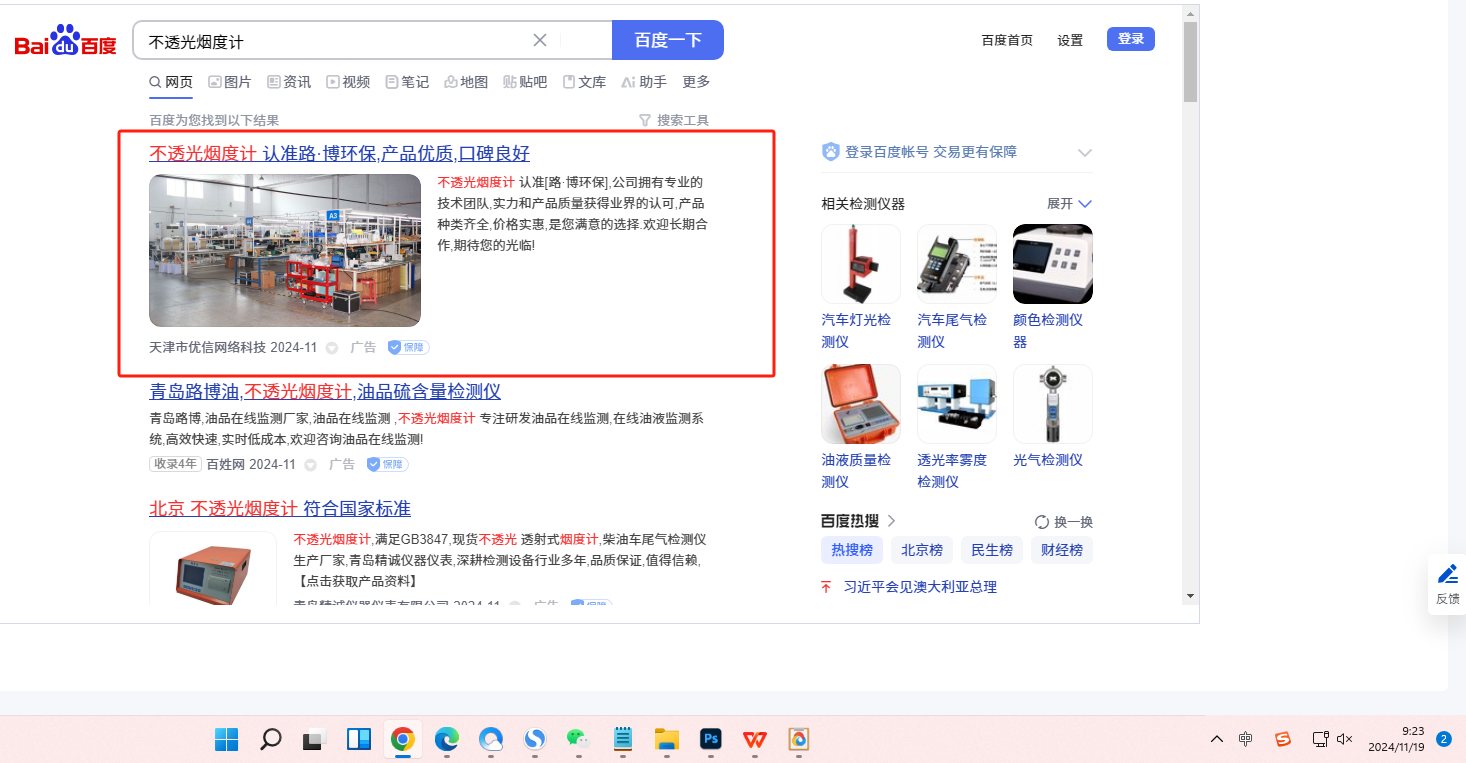Expand the 更多 menu
This screenshot has width=1466, height=763.
[696, 82]
